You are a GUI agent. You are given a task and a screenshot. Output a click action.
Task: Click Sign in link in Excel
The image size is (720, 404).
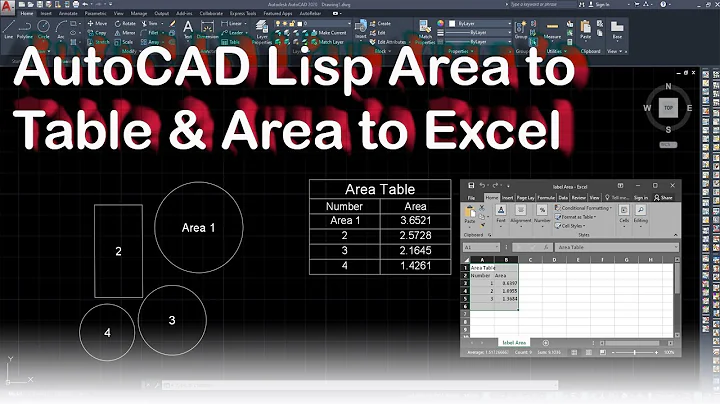(641, 198)
